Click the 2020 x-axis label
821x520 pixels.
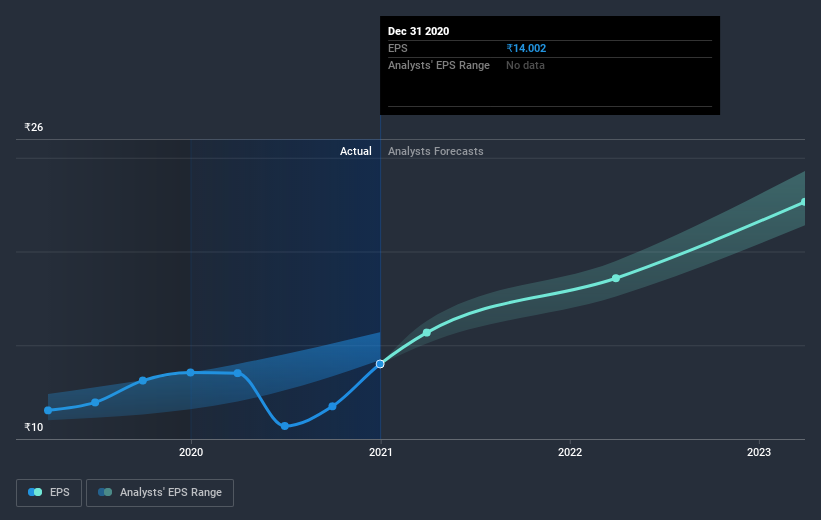click(x=191, y=452)
